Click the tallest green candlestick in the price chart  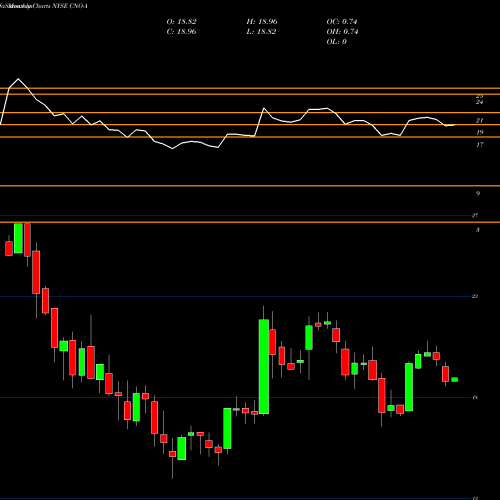point(264,367)
